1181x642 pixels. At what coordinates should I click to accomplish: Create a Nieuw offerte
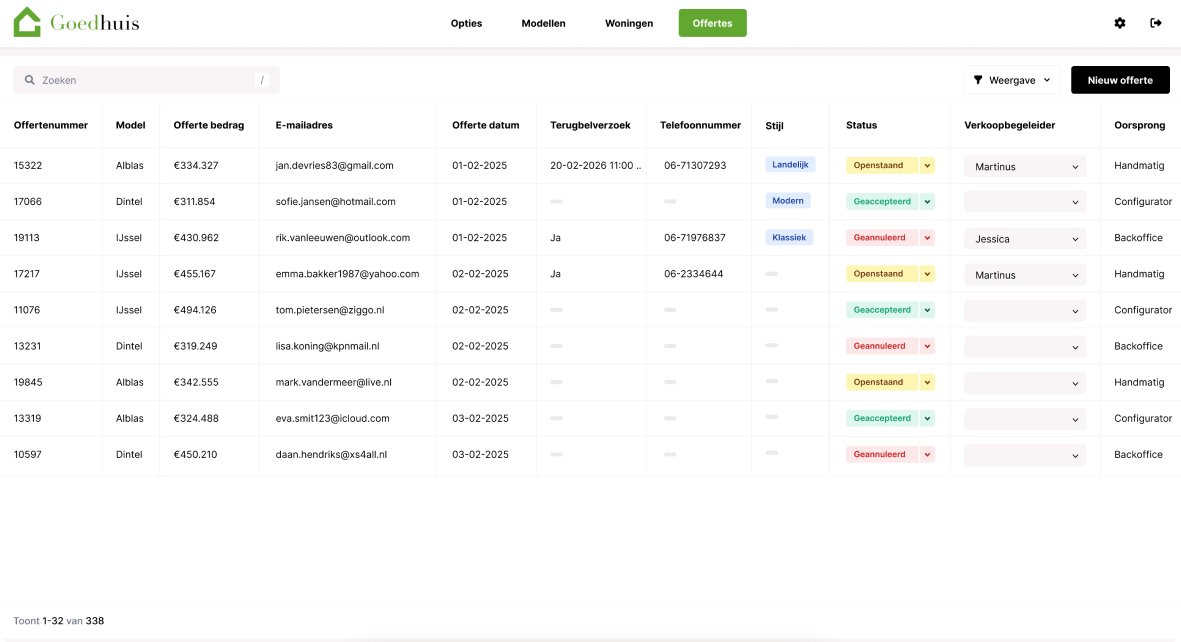(1120, 80)
